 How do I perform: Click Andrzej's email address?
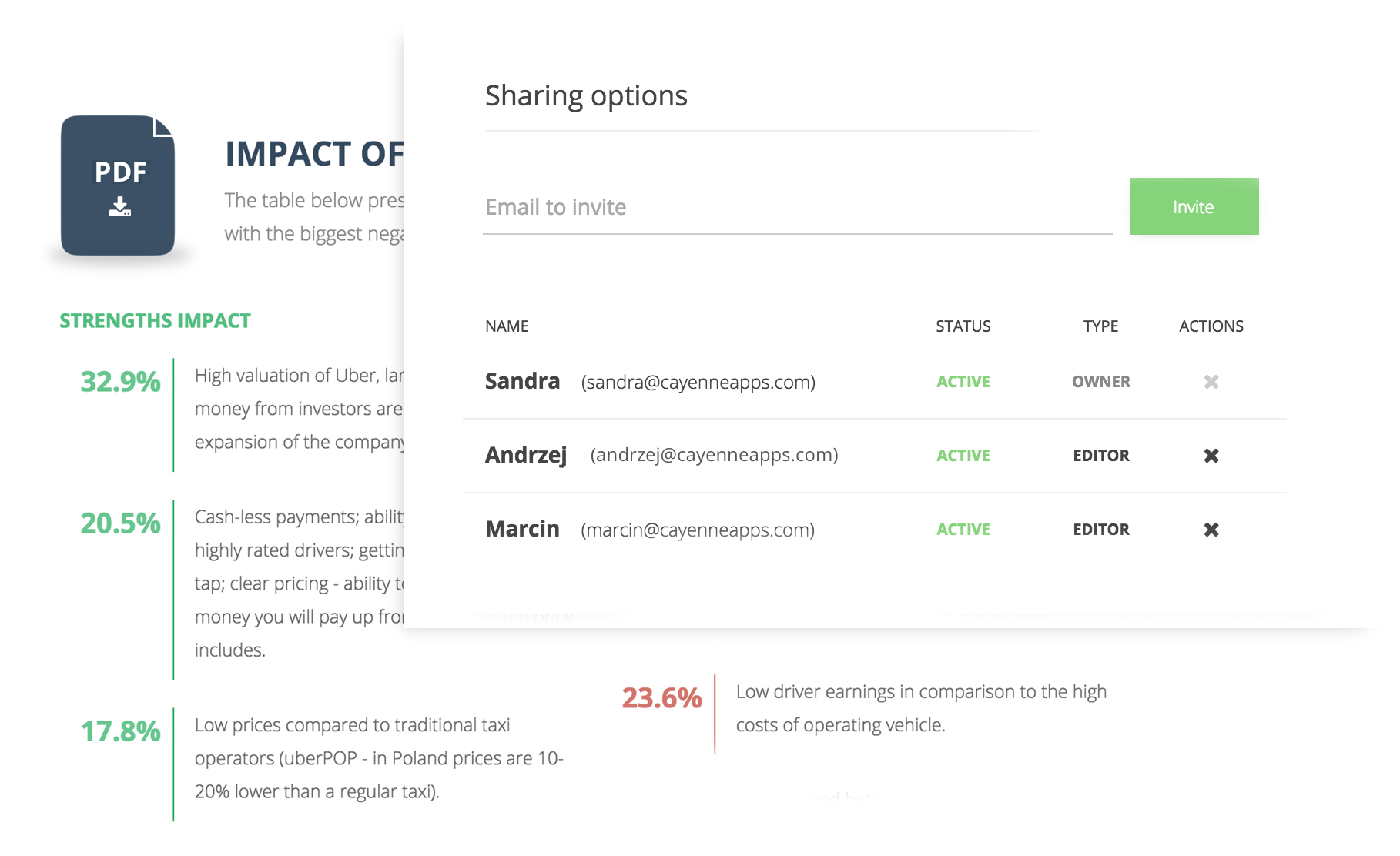tap(714, 455)
